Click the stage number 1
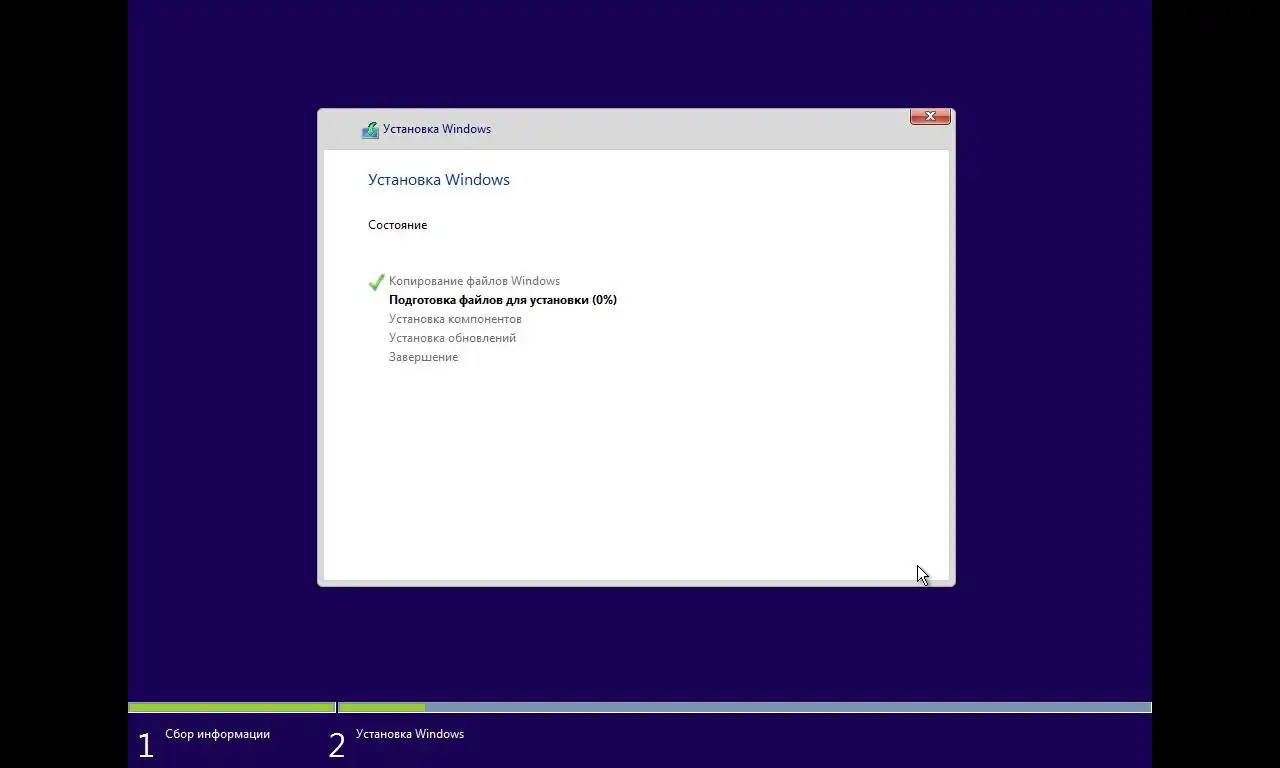The height and width of the screenshot is (768, 1280). pos(146,745)
